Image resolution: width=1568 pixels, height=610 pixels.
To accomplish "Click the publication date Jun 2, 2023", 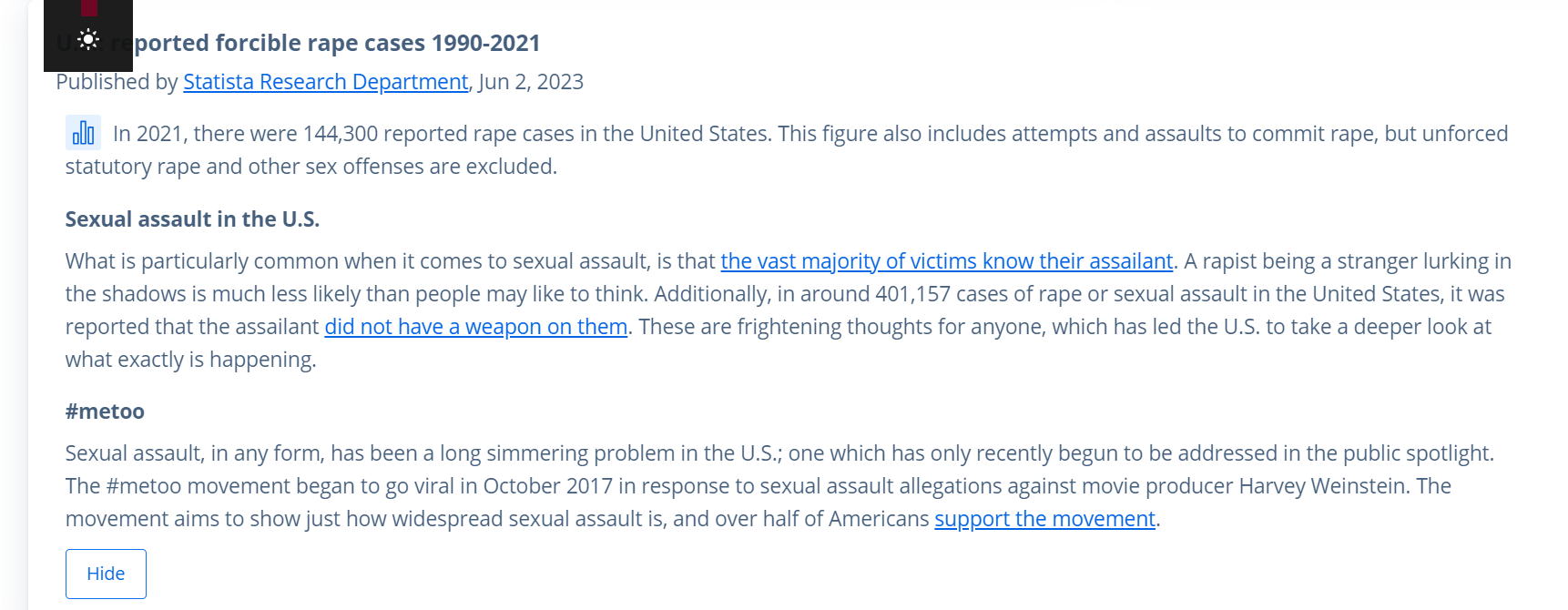I will pos(531,82).
